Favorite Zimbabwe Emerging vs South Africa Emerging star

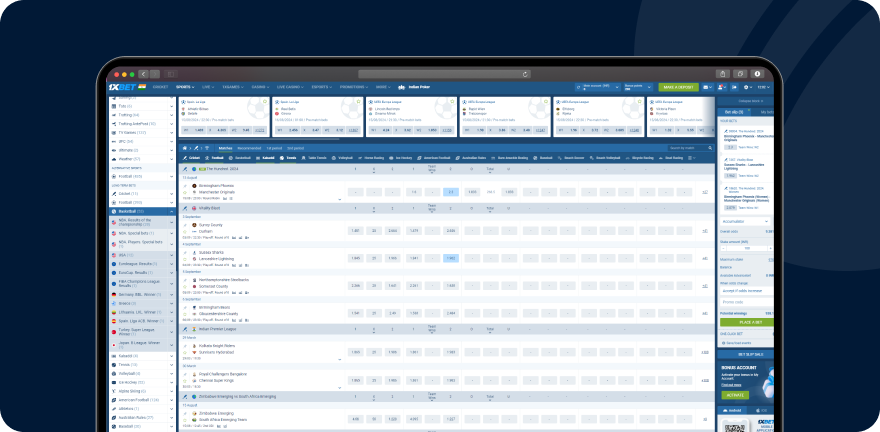pos(185,420)
